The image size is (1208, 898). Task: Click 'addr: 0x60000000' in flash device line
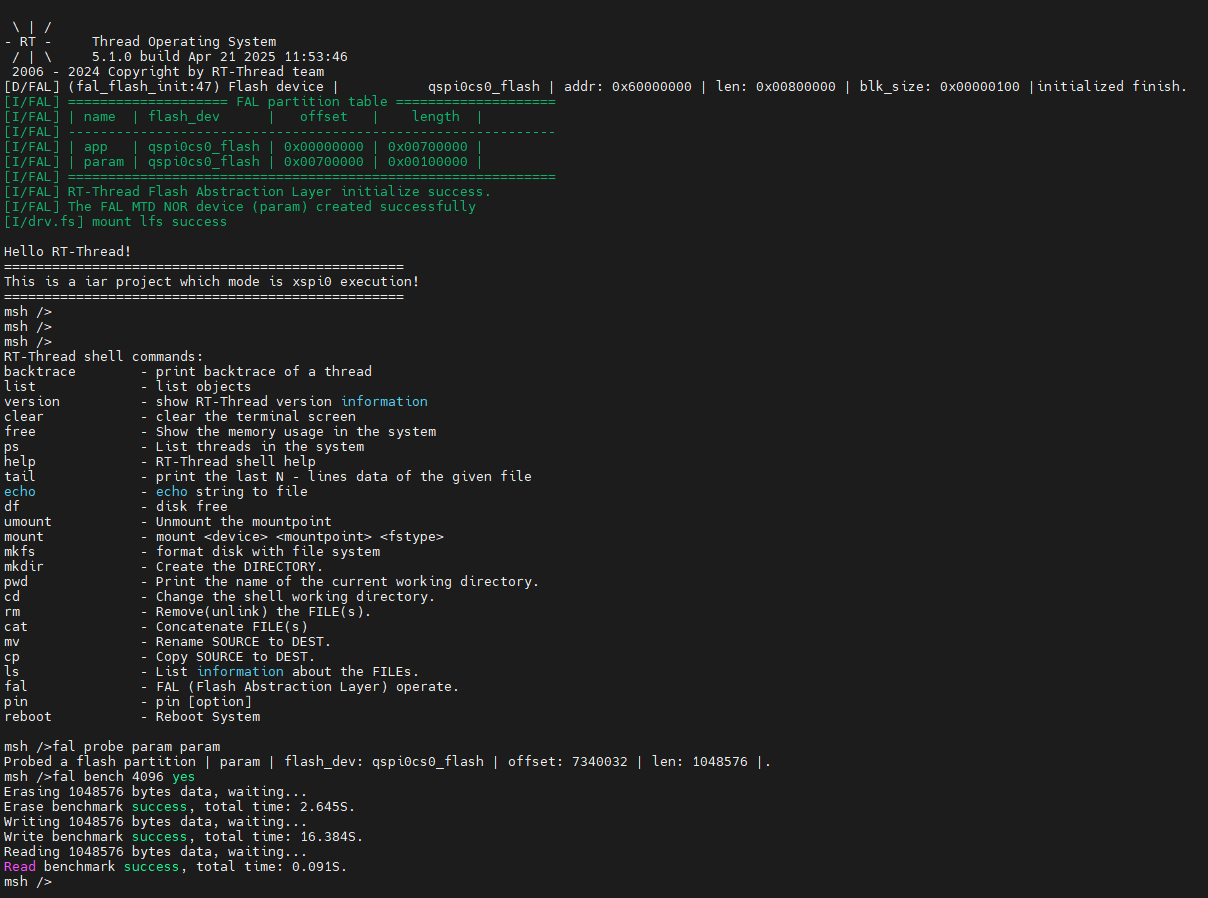click(628, 87)
